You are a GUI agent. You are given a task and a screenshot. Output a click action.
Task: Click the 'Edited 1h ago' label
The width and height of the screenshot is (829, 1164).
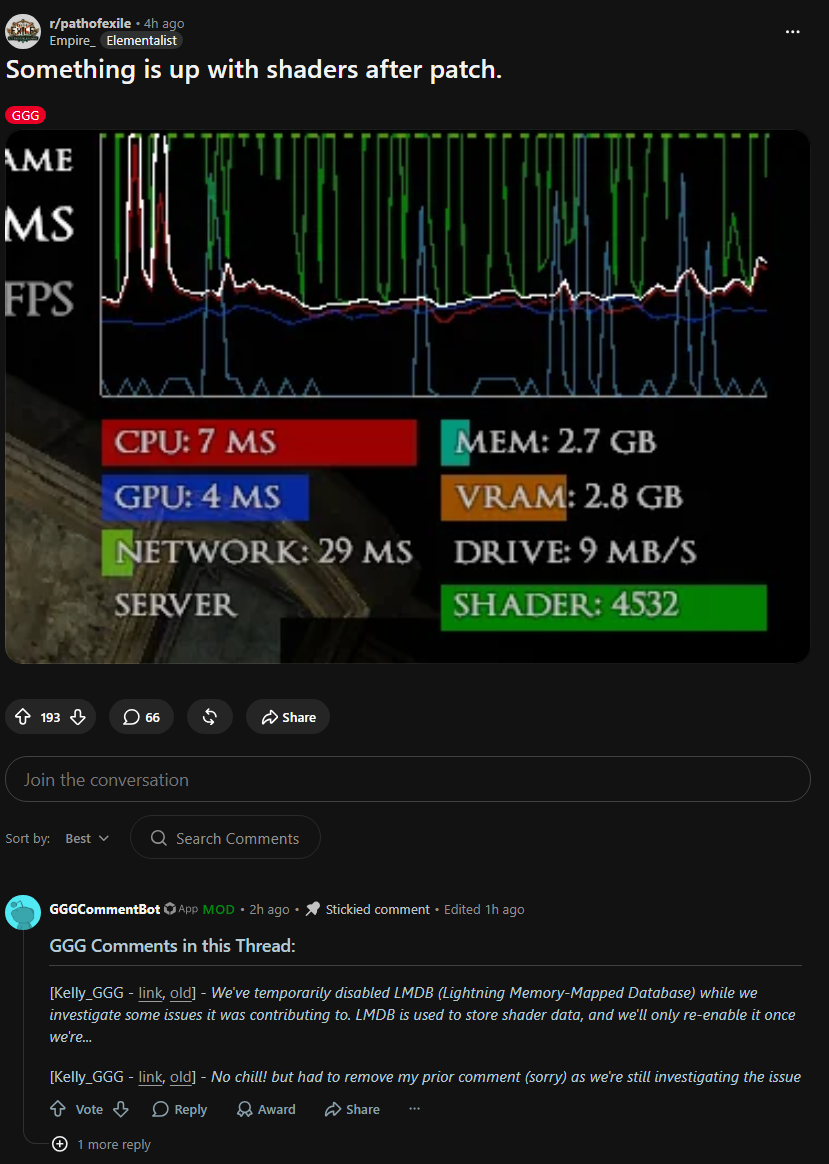[x=484, y=909]
